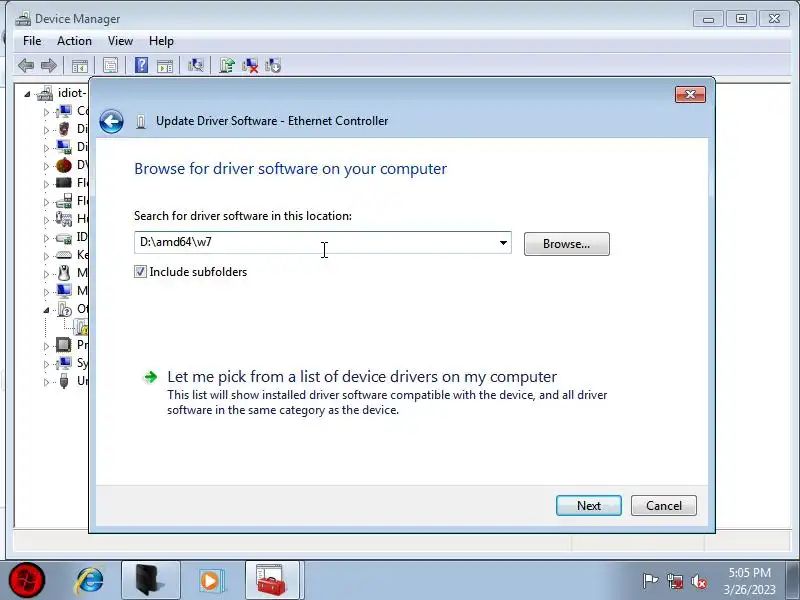Open the File menu

click(x=32, y=41)
